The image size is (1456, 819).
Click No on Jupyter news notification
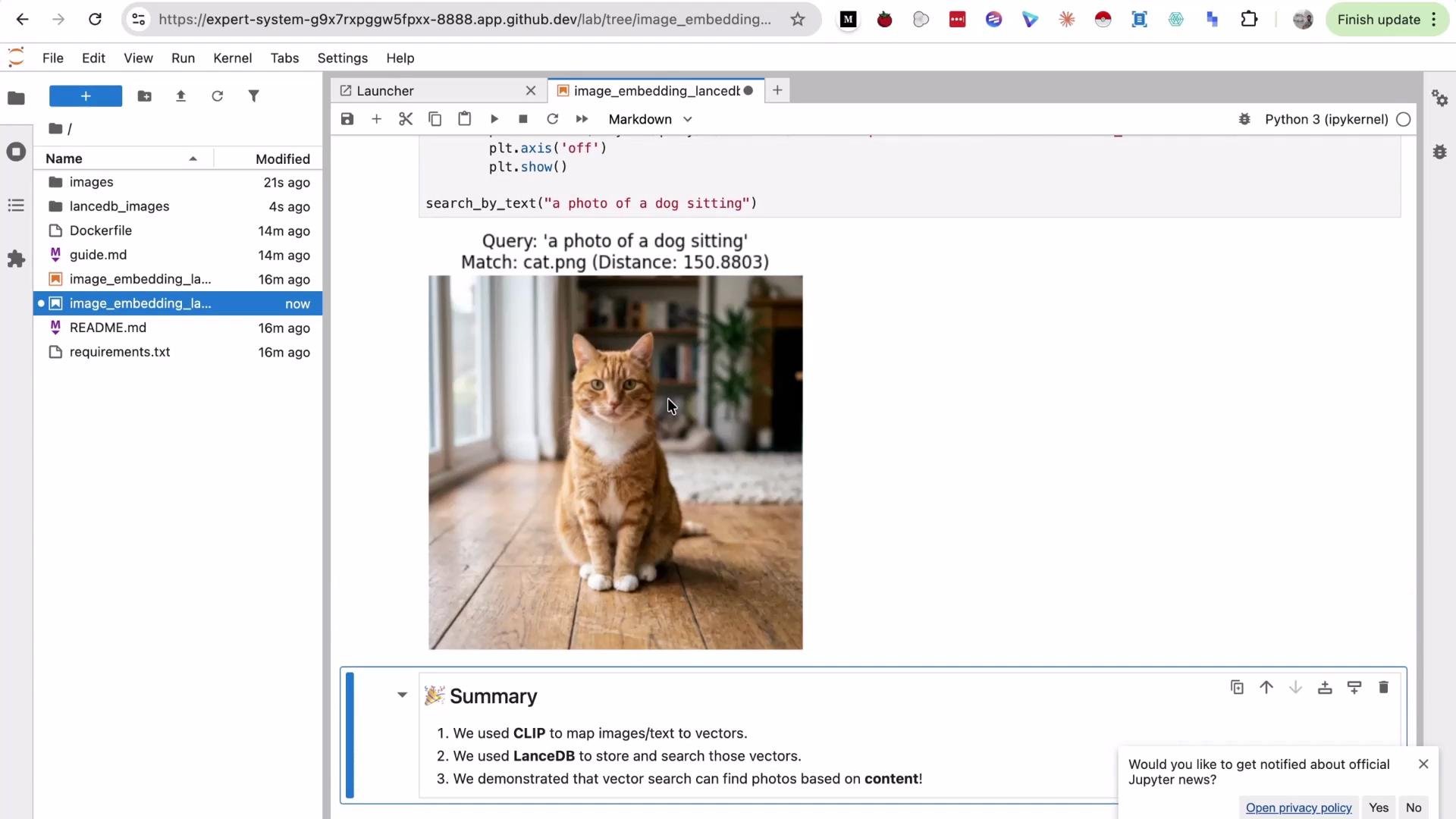[1414, 808]
